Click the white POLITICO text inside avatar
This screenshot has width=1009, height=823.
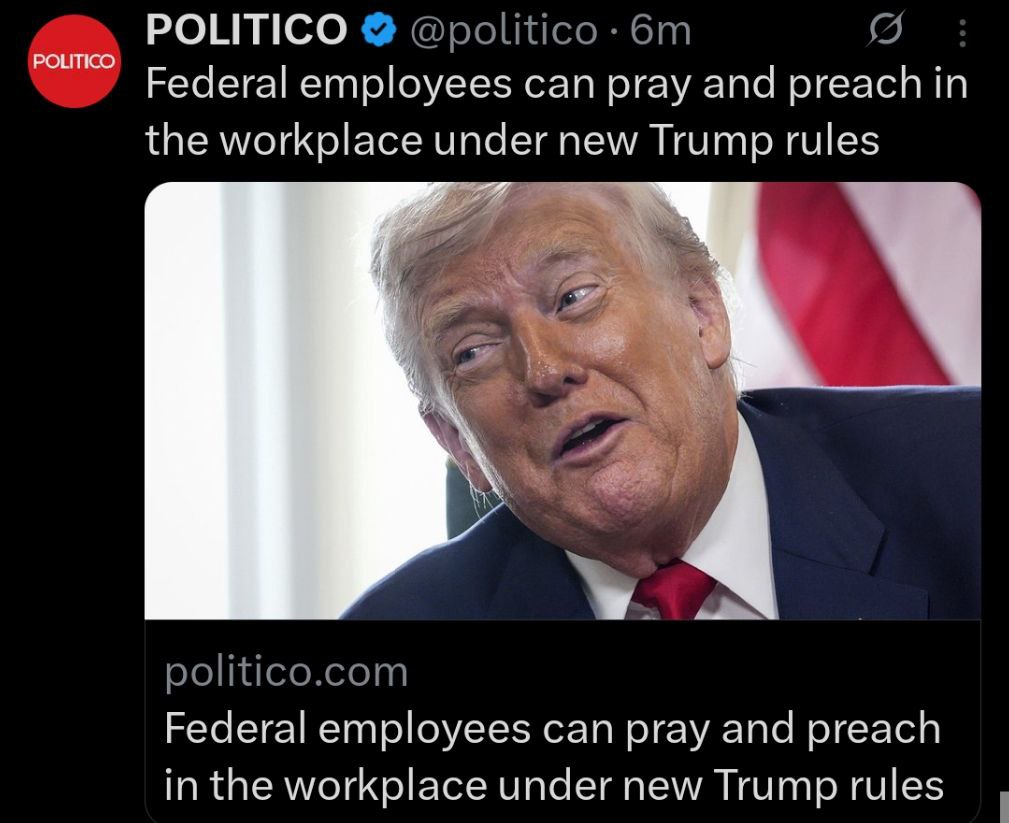(x=74, y=62)
